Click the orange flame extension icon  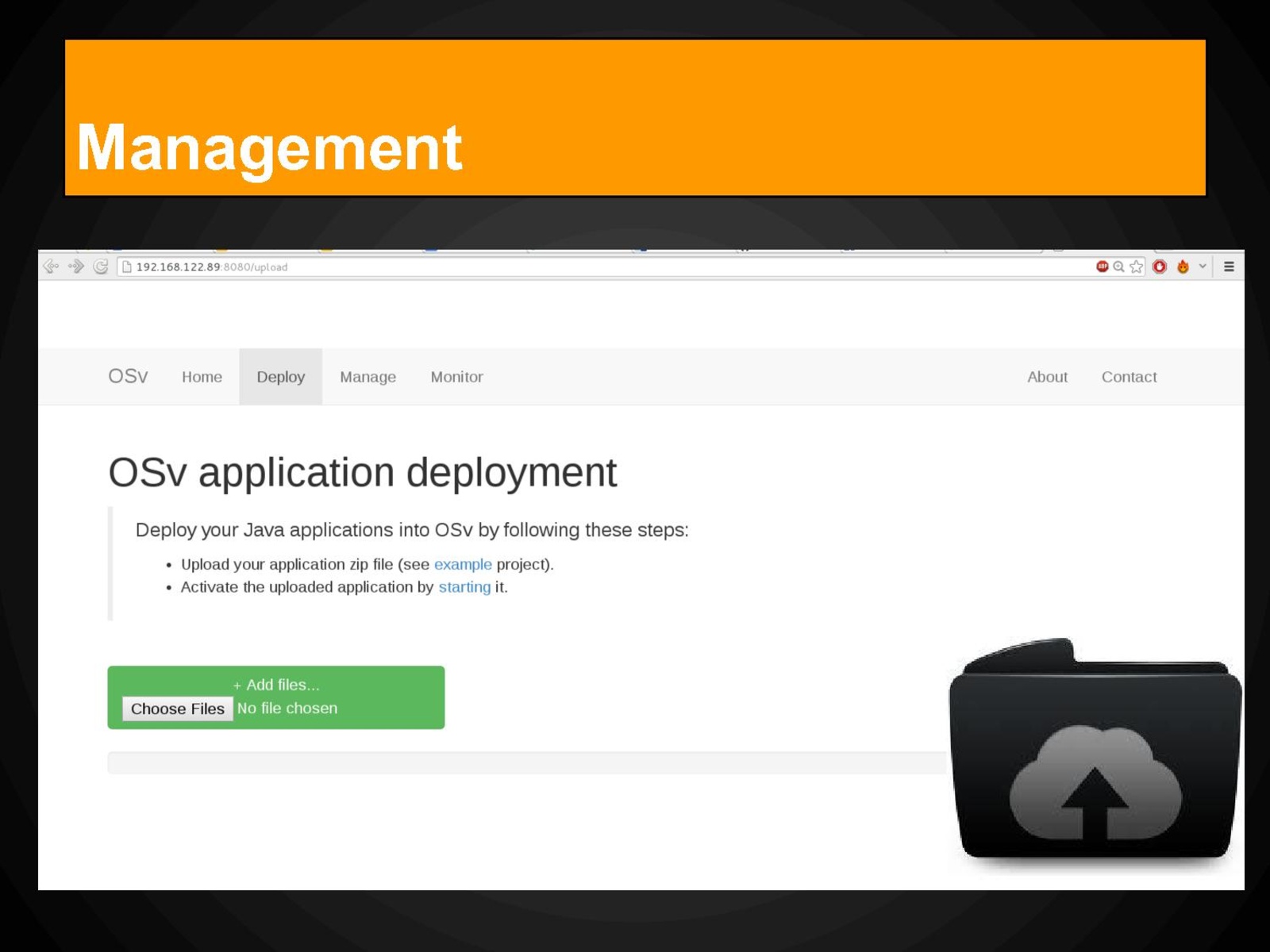tap(1183, 267)
